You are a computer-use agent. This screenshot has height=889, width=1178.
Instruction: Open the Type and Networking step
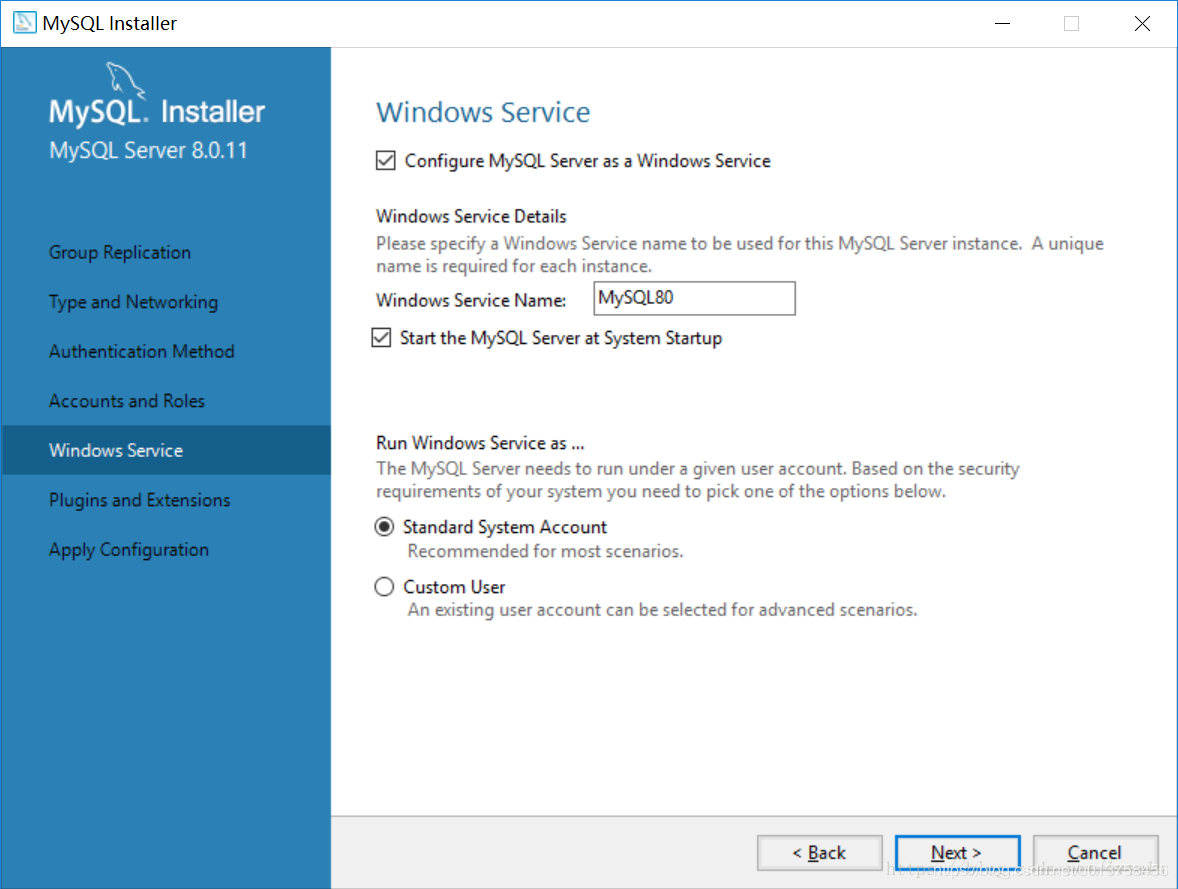pyautogui.click(x=133, y=301)
